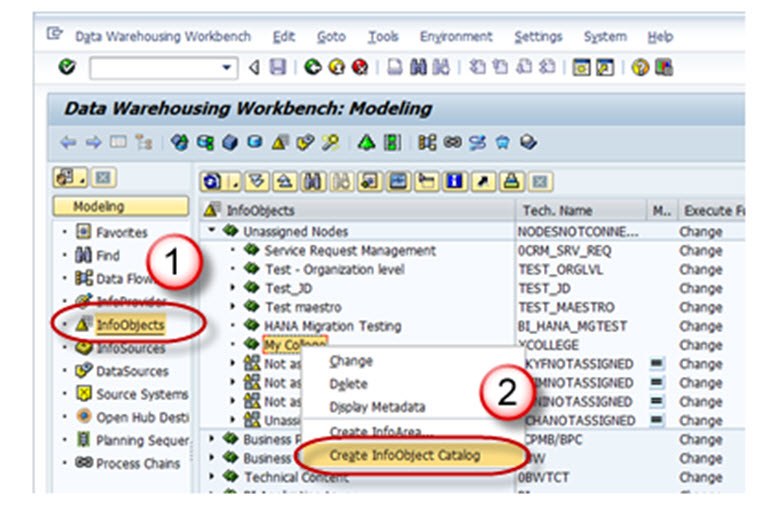This screenshot has width=770, height=510.
Task: Click the red Cancel icon in toolbar
Action: (x=359, y=68)
